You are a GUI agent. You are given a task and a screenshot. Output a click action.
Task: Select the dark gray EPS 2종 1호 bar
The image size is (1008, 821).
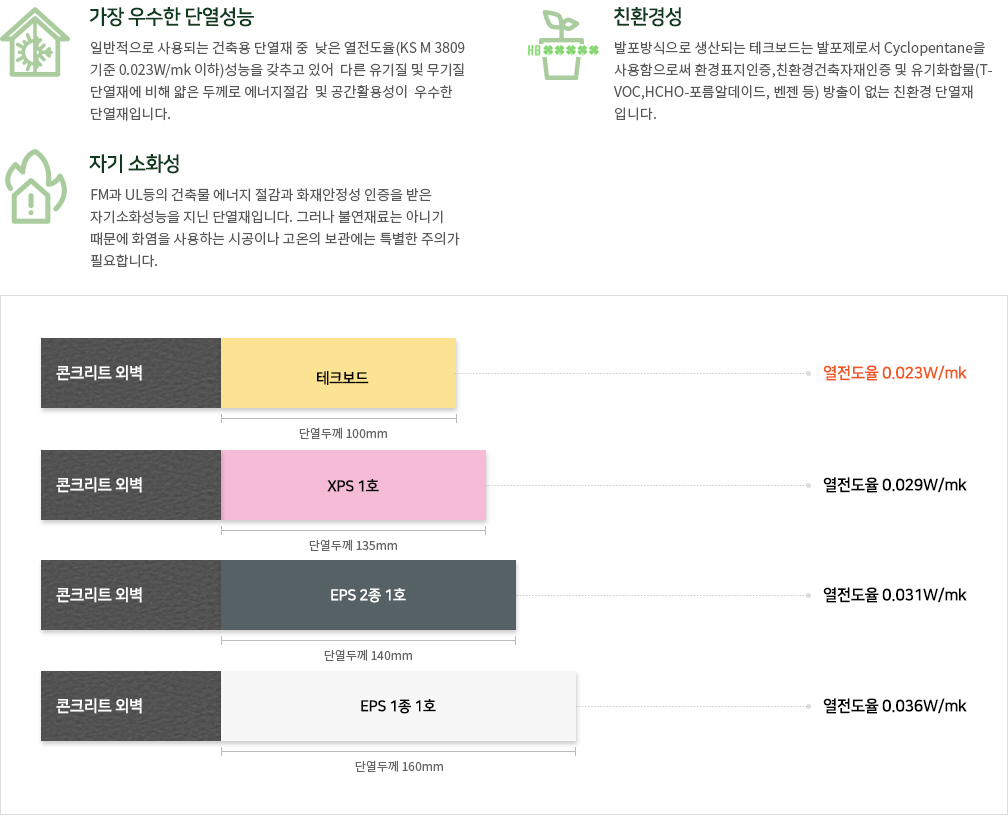[368, 595]
